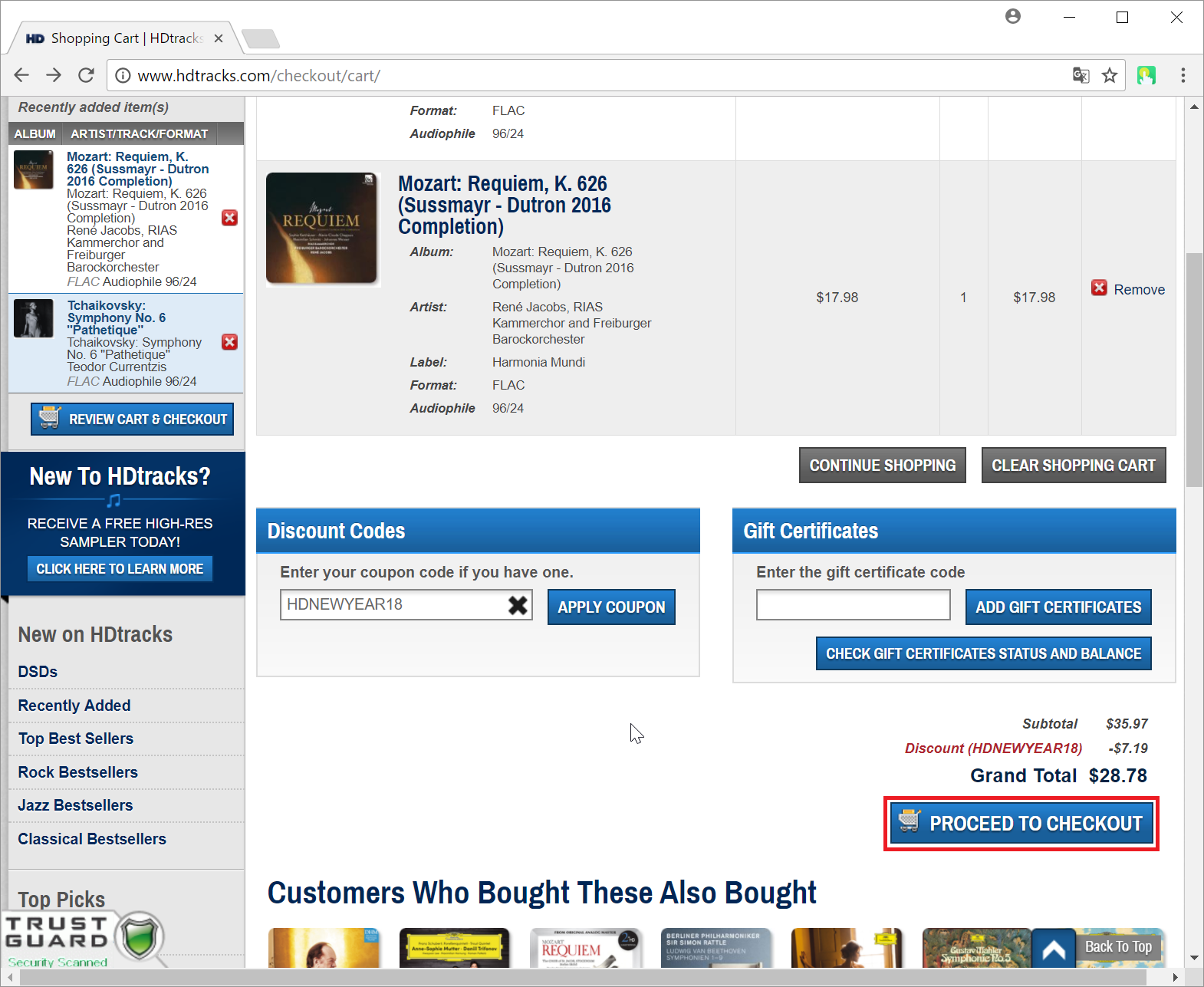
Task: Open Mozart Requiem K. 626 title in cart
Action: (505, 205)
